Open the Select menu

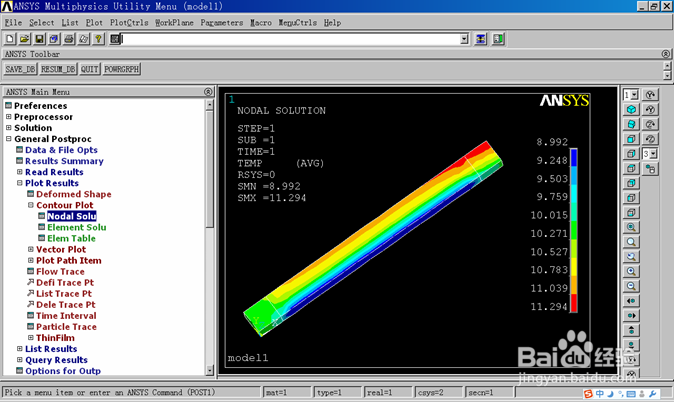pyautogui.click(x=41, y=22)
